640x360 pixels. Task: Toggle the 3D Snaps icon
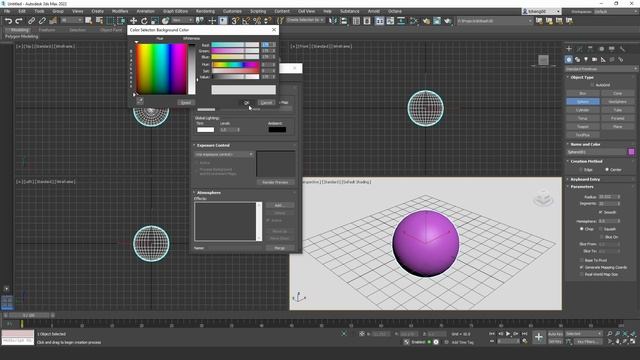(235, 20)
